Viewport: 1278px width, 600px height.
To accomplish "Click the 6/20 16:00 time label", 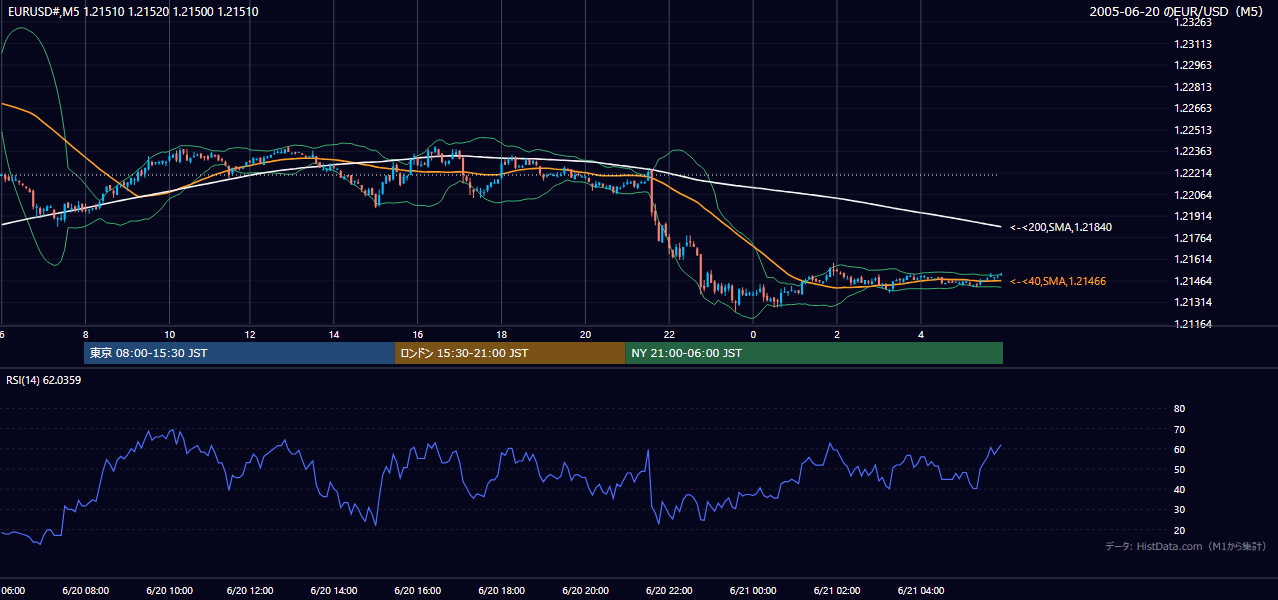I will coord(418,591).
